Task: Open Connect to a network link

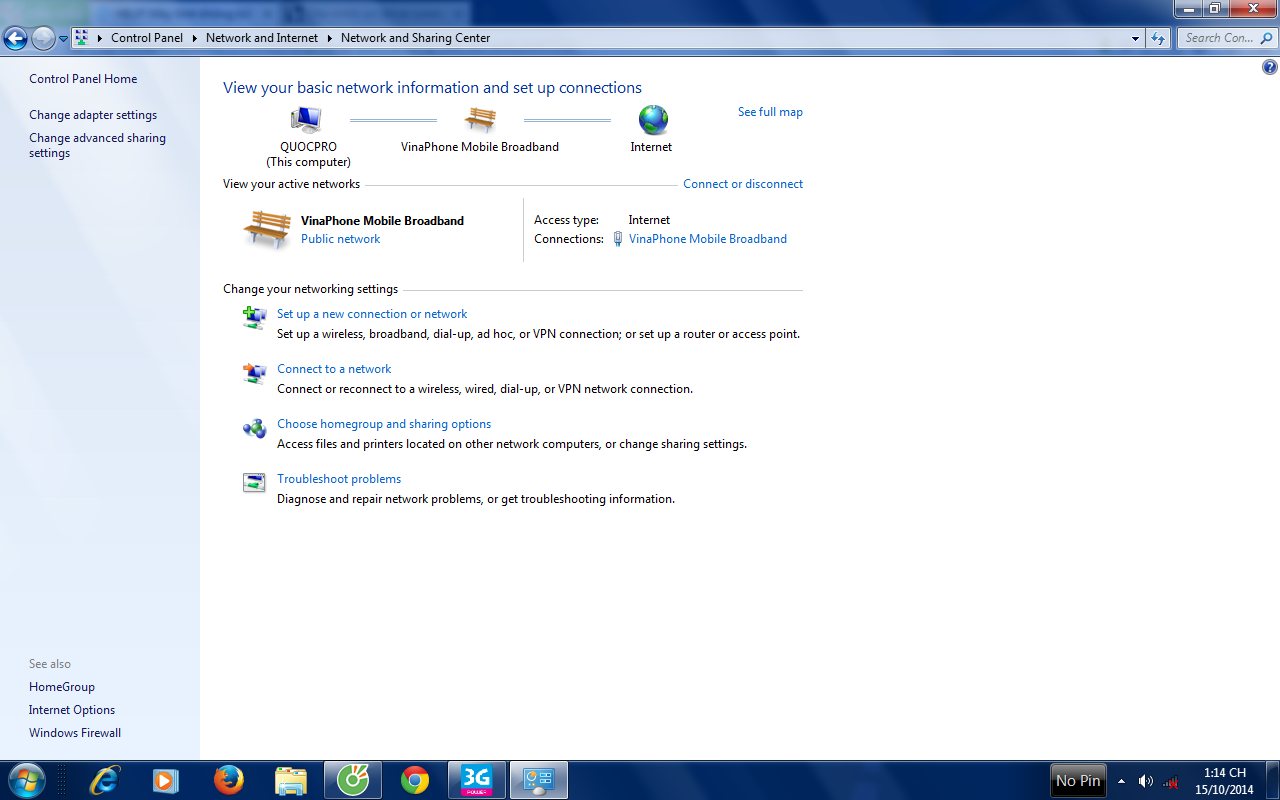Action: coord(334,369)
